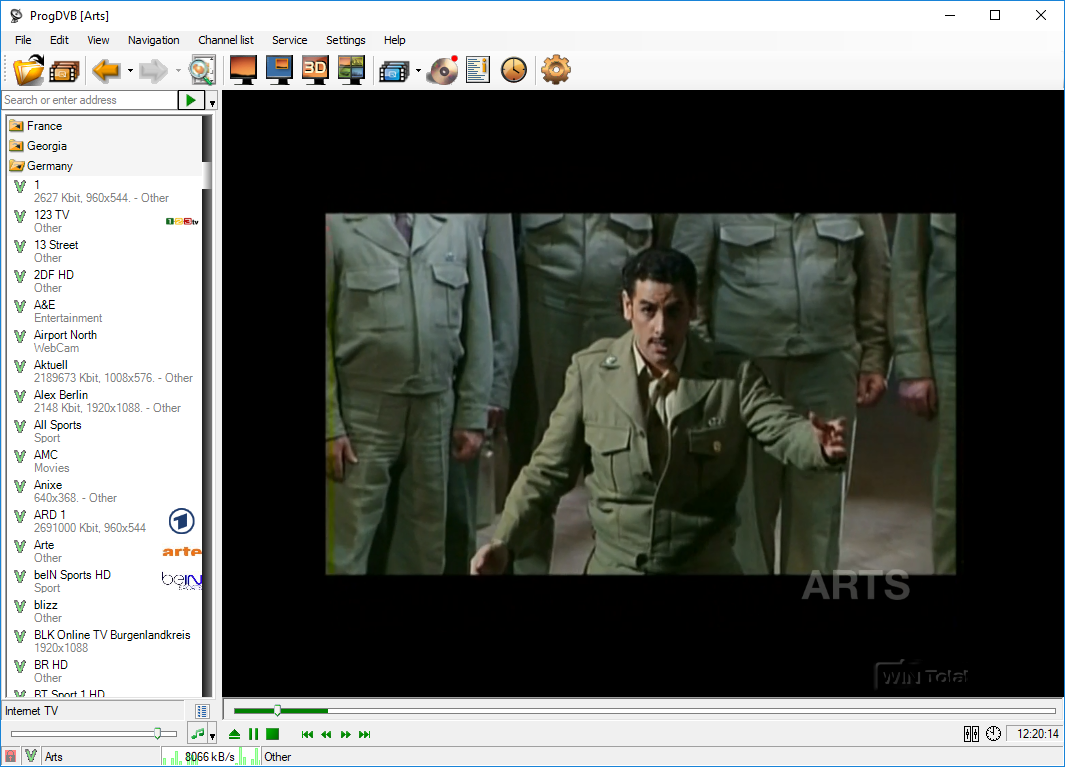Click the channel search magnifier icon

202,70
